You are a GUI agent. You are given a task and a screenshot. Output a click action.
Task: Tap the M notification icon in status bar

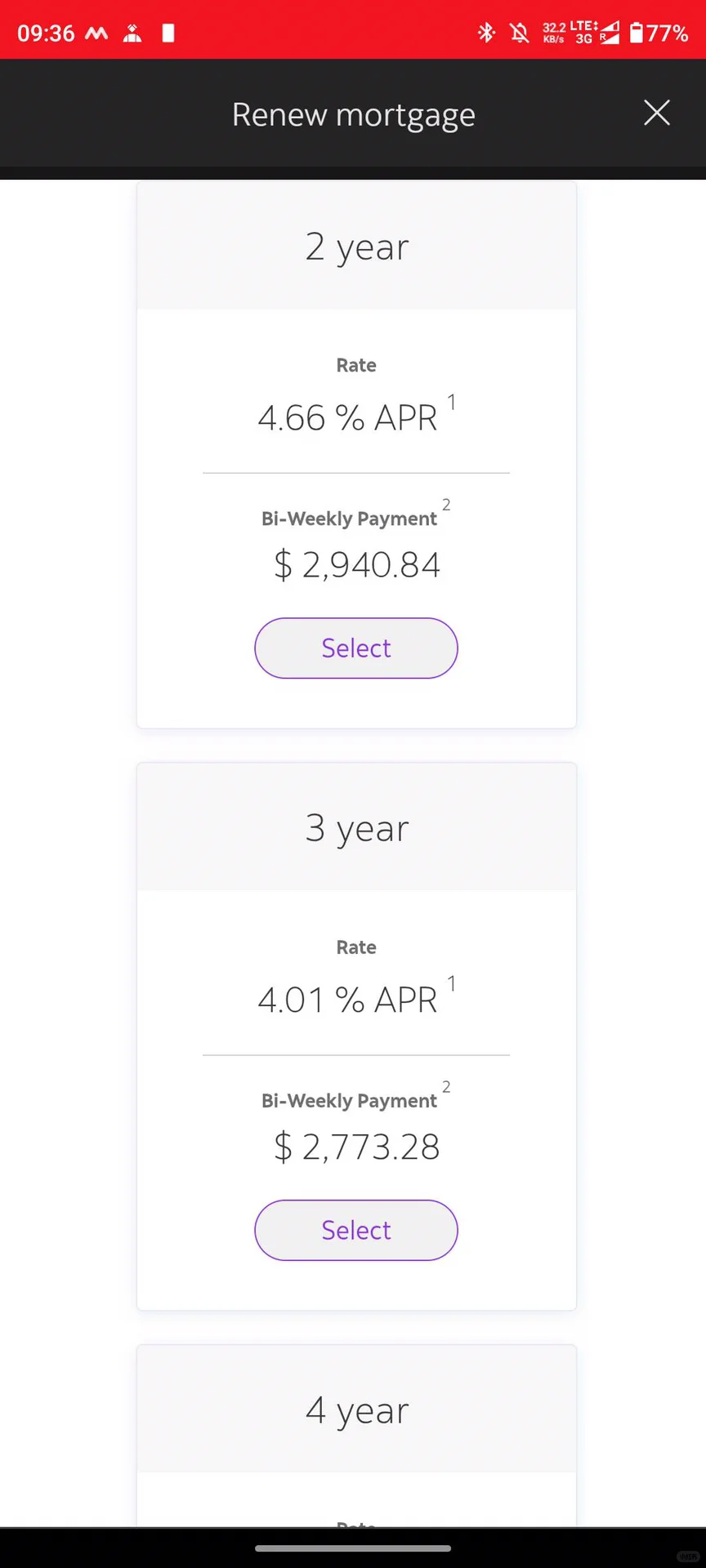coord(97,33)
